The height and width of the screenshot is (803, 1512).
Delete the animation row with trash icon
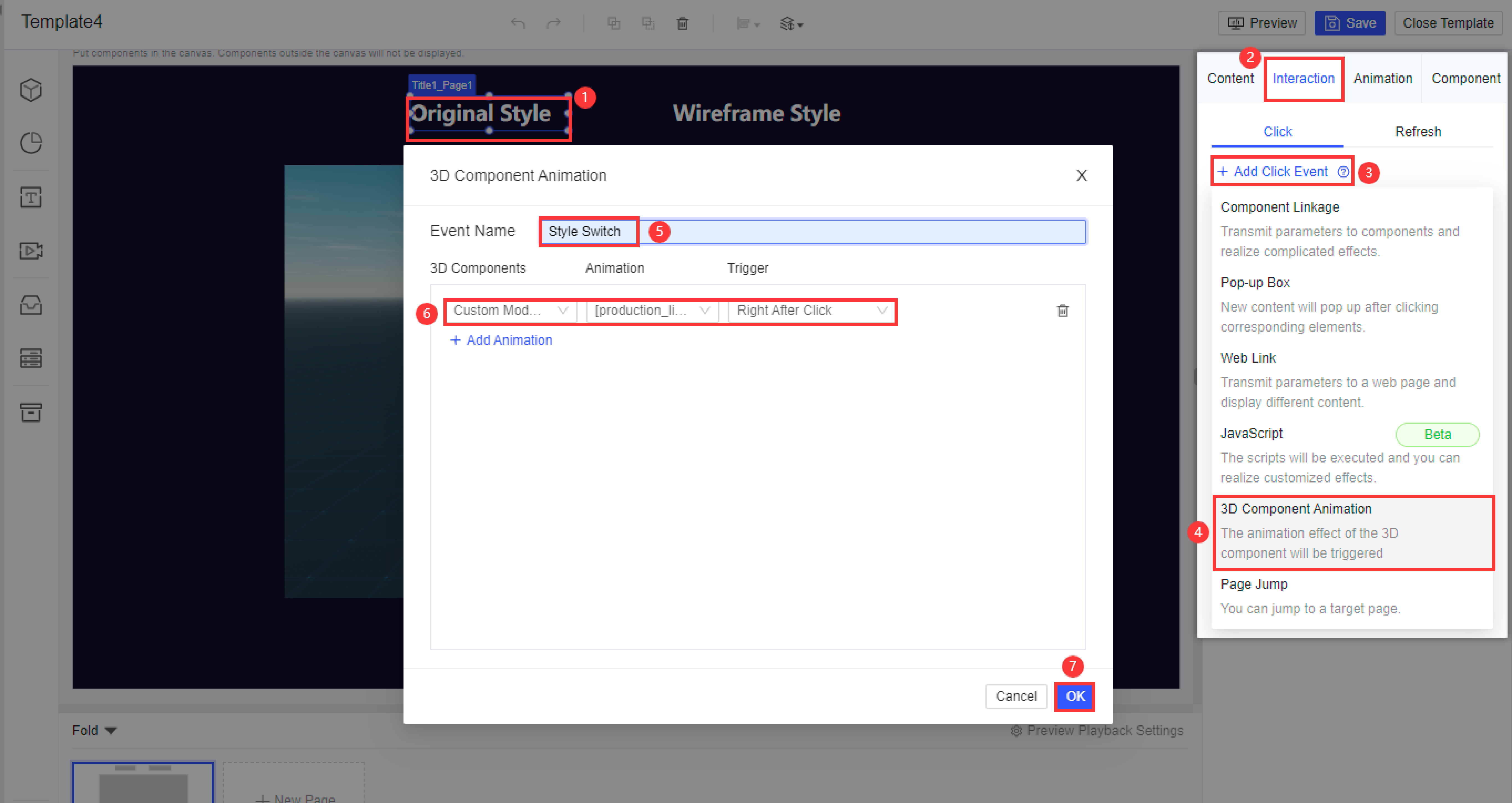coord(1063,311)
